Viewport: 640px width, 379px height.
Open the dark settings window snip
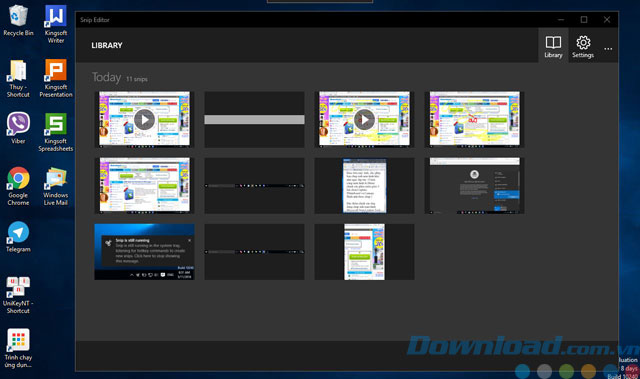pos(474,186)
